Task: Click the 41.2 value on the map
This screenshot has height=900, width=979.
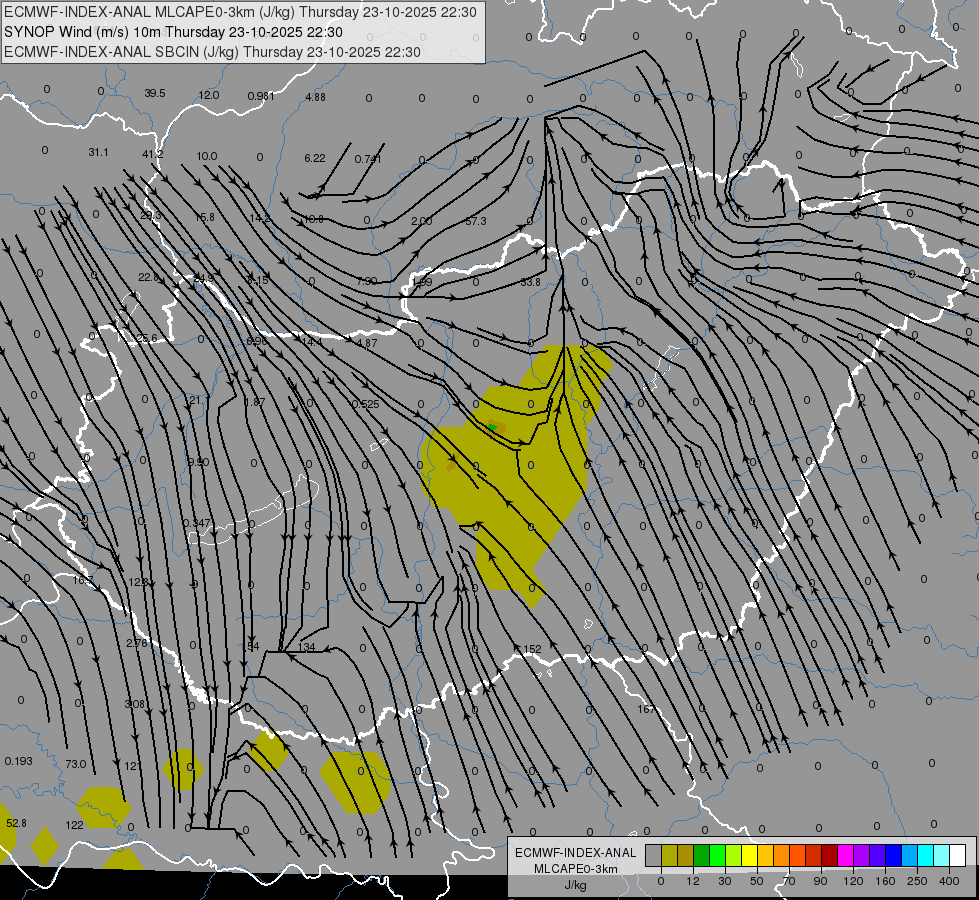Action: (x=152, y=154)
